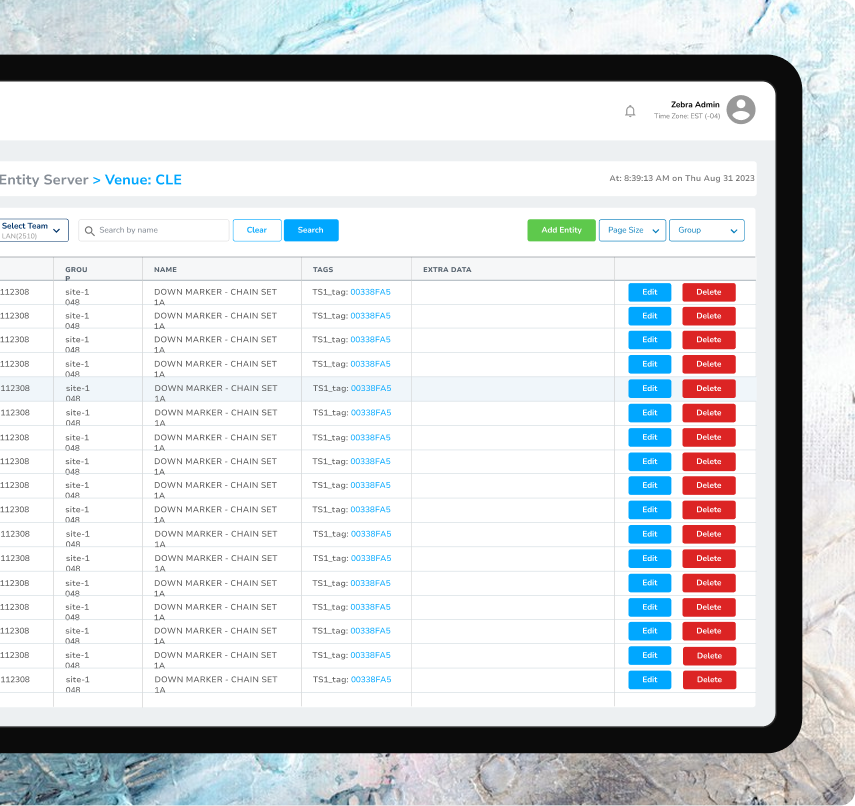Click the TAGS column header
This screenshot has height=806, width=855.
[323, 269]
